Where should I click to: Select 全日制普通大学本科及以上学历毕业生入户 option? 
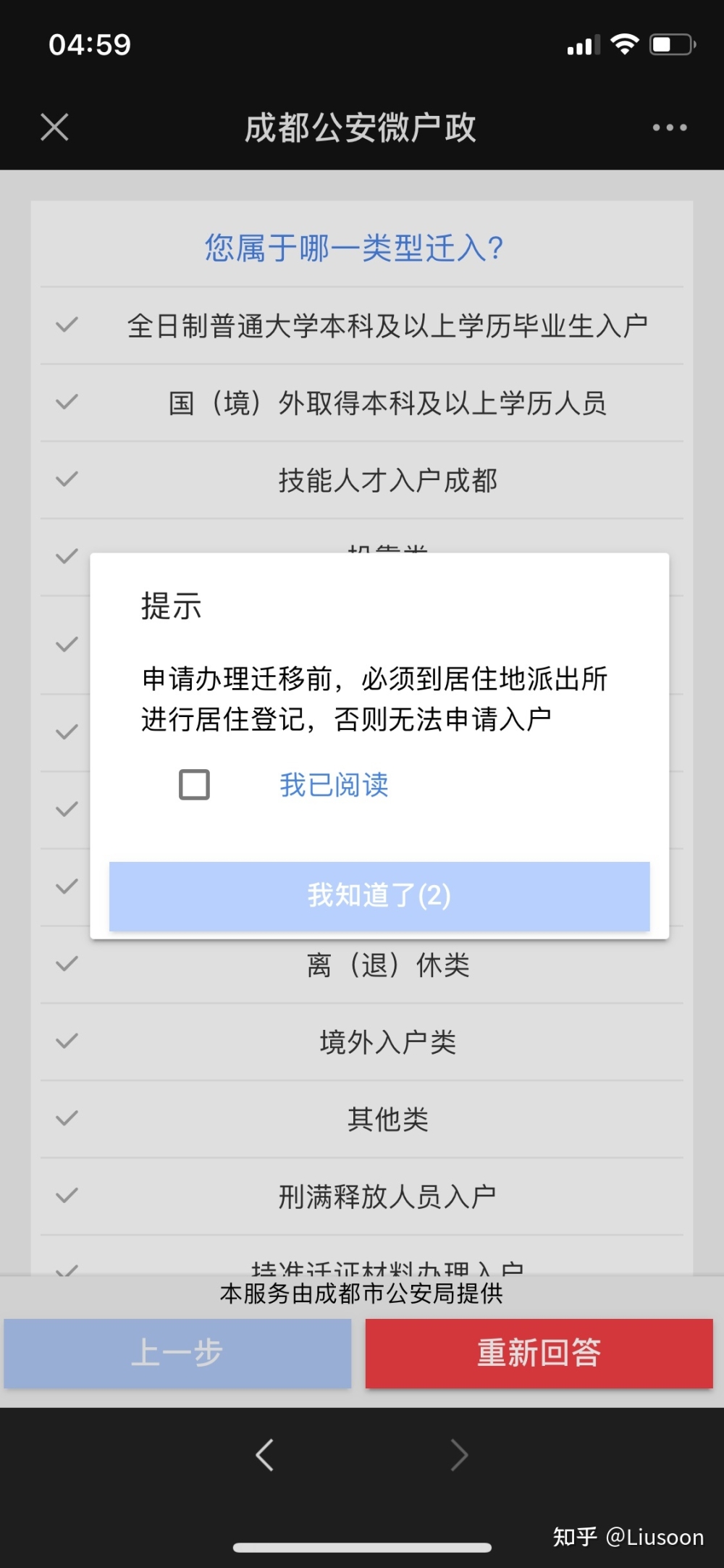[362, 326]
